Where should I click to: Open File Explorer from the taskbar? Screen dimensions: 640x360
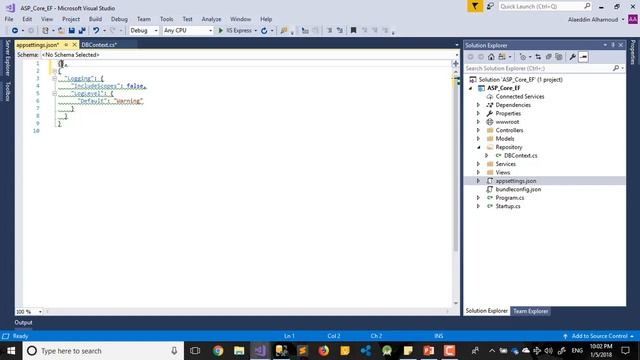point(239,351)
